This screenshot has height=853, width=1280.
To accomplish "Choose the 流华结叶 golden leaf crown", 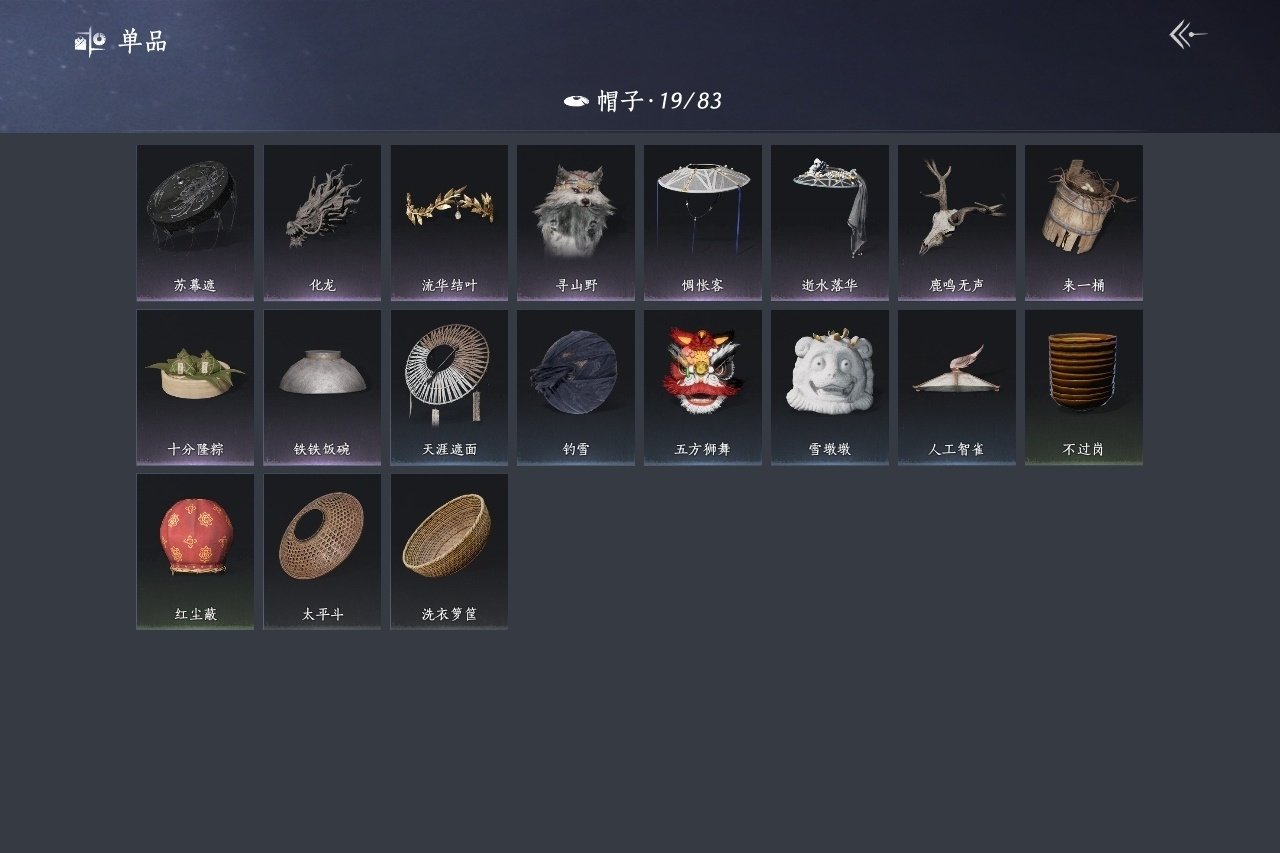I will click(449, 223).
